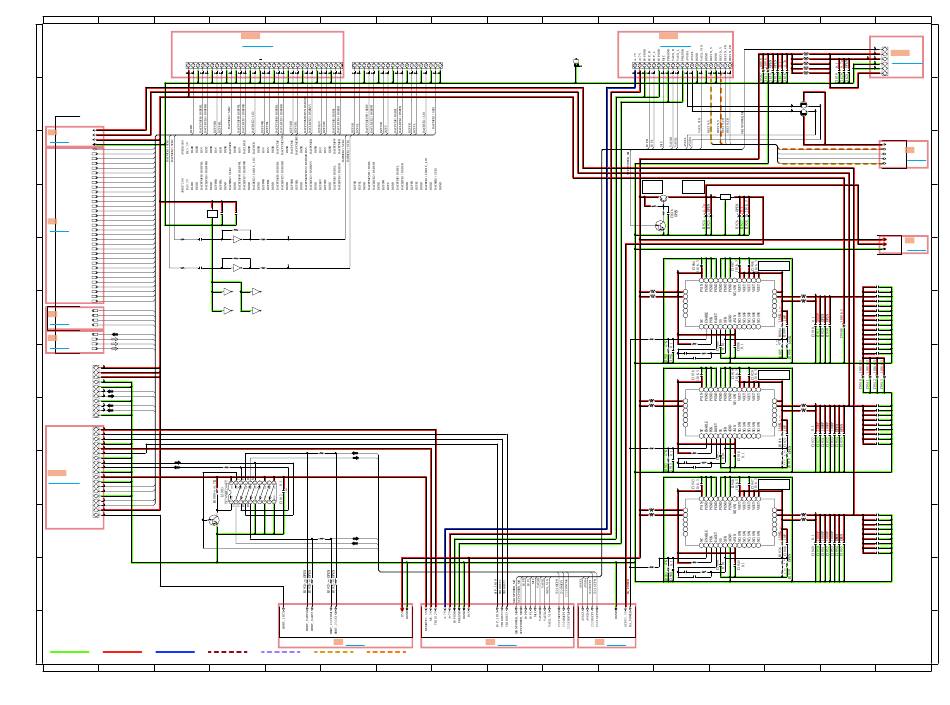The image size is (950, 705).
Task: Select the dark red dashed legend line
Action: click(228, 652)
